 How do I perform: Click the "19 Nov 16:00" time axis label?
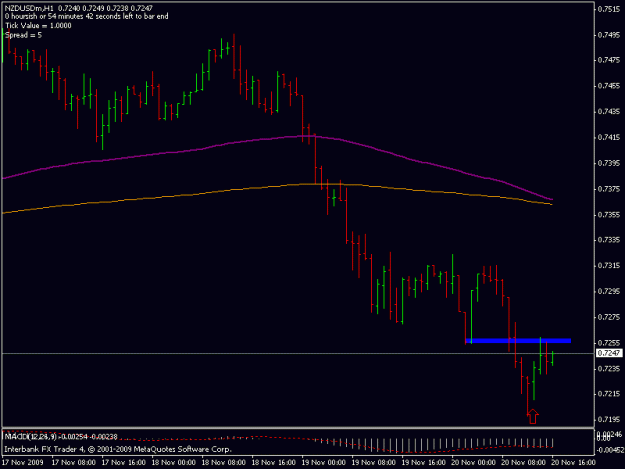423,463
